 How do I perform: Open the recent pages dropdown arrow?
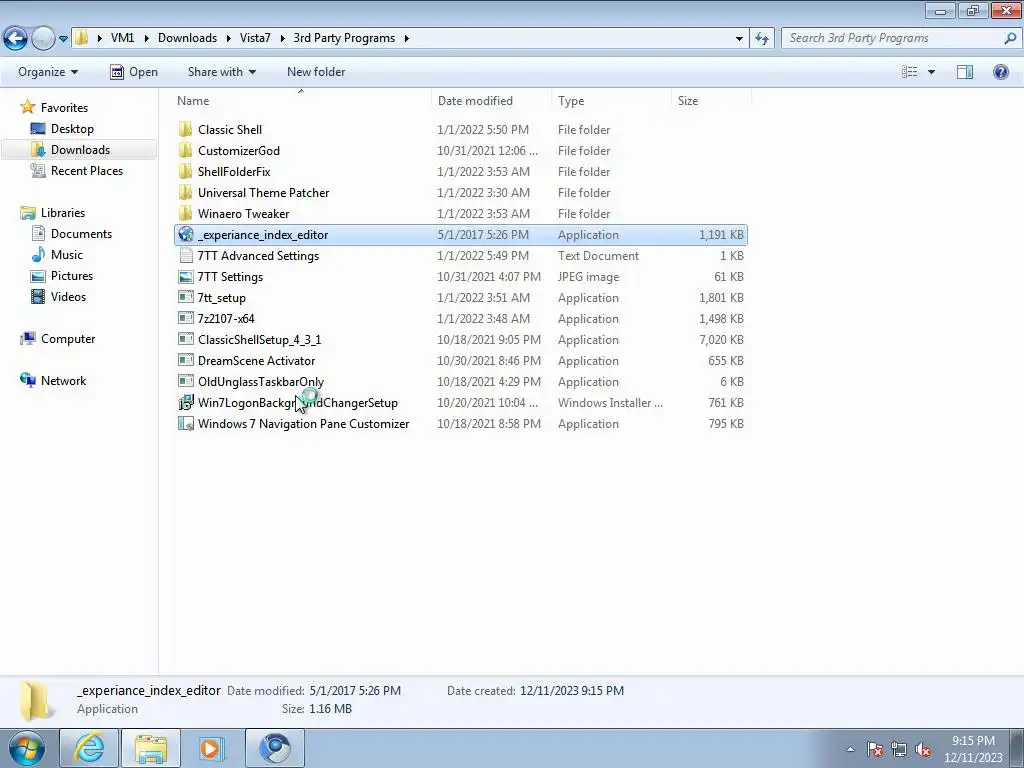pyautogui.click(x=63, y=39)
